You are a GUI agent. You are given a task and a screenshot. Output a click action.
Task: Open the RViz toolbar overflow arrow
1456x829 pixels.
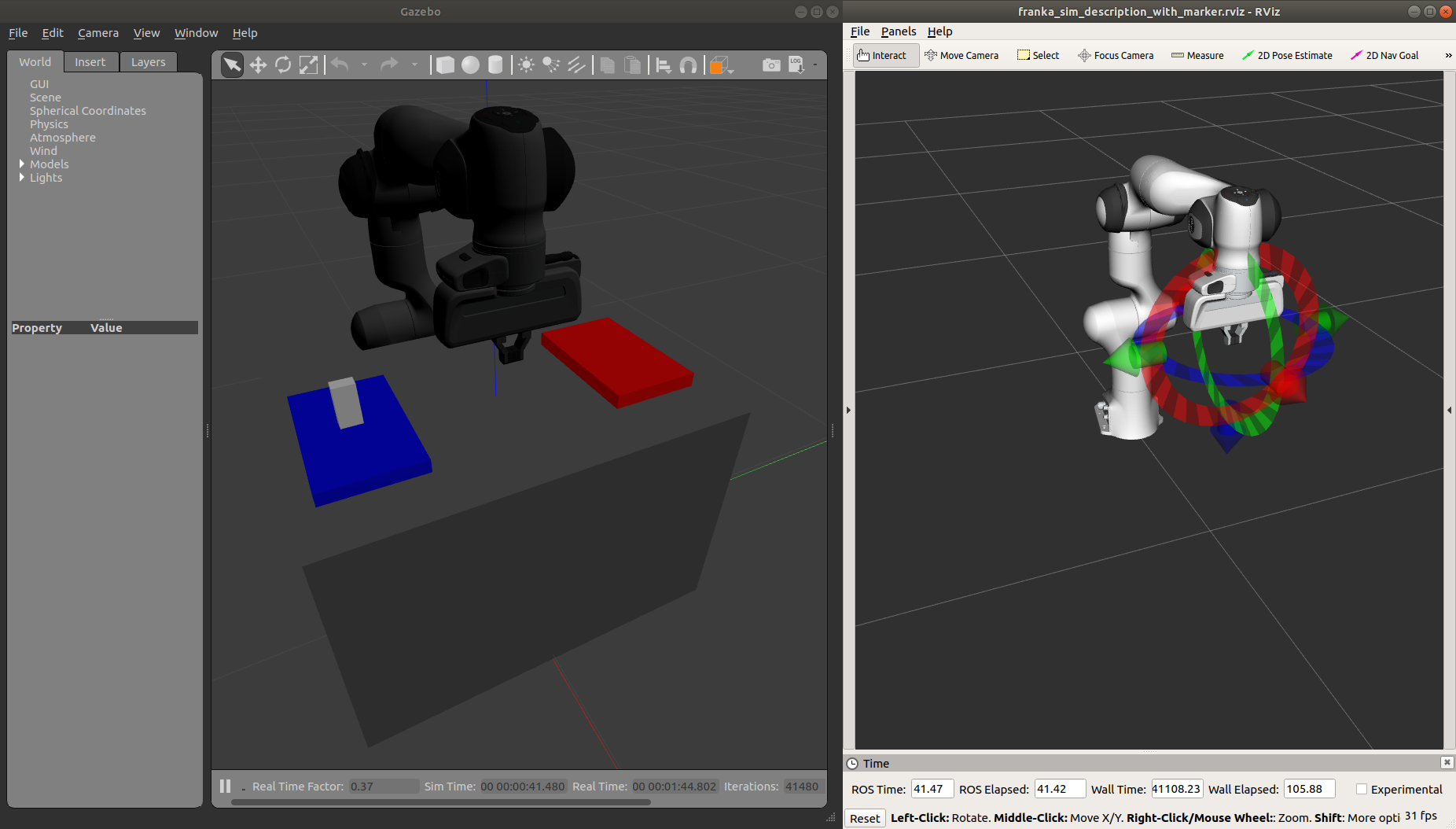(x=1448, y=55)
